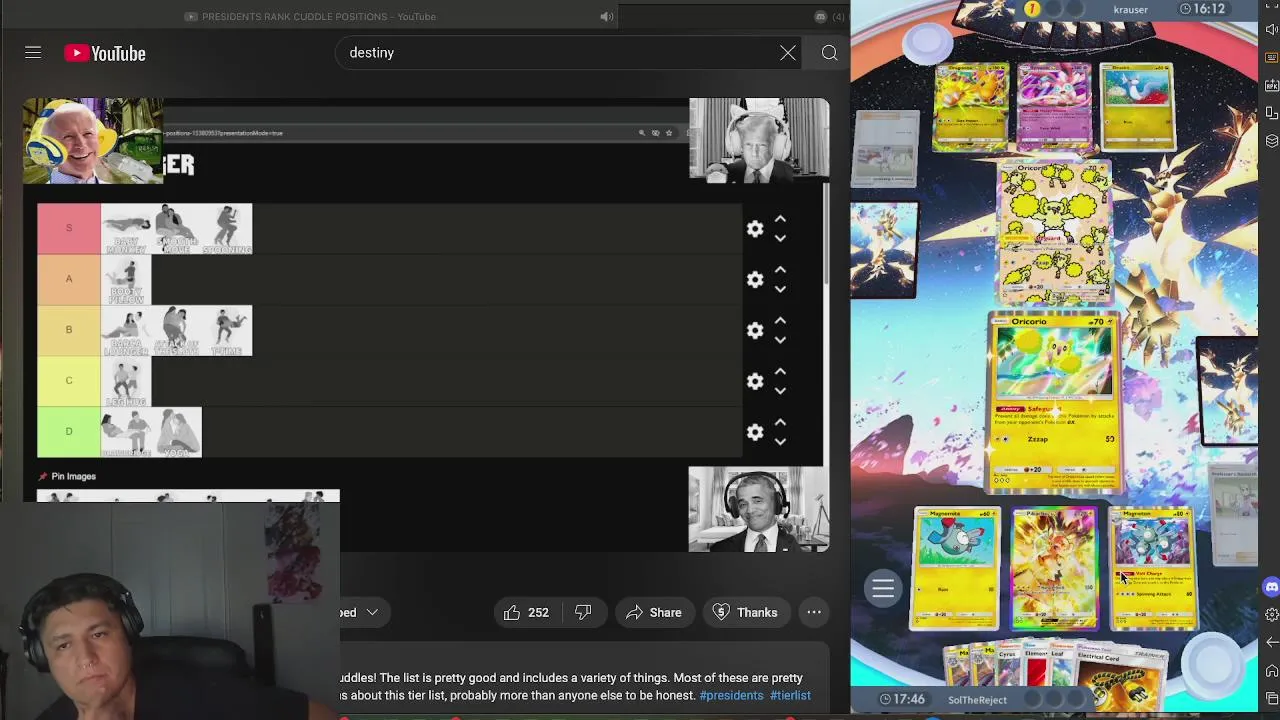
Task: Move C tier row down
Action: (x=780, y=391)
